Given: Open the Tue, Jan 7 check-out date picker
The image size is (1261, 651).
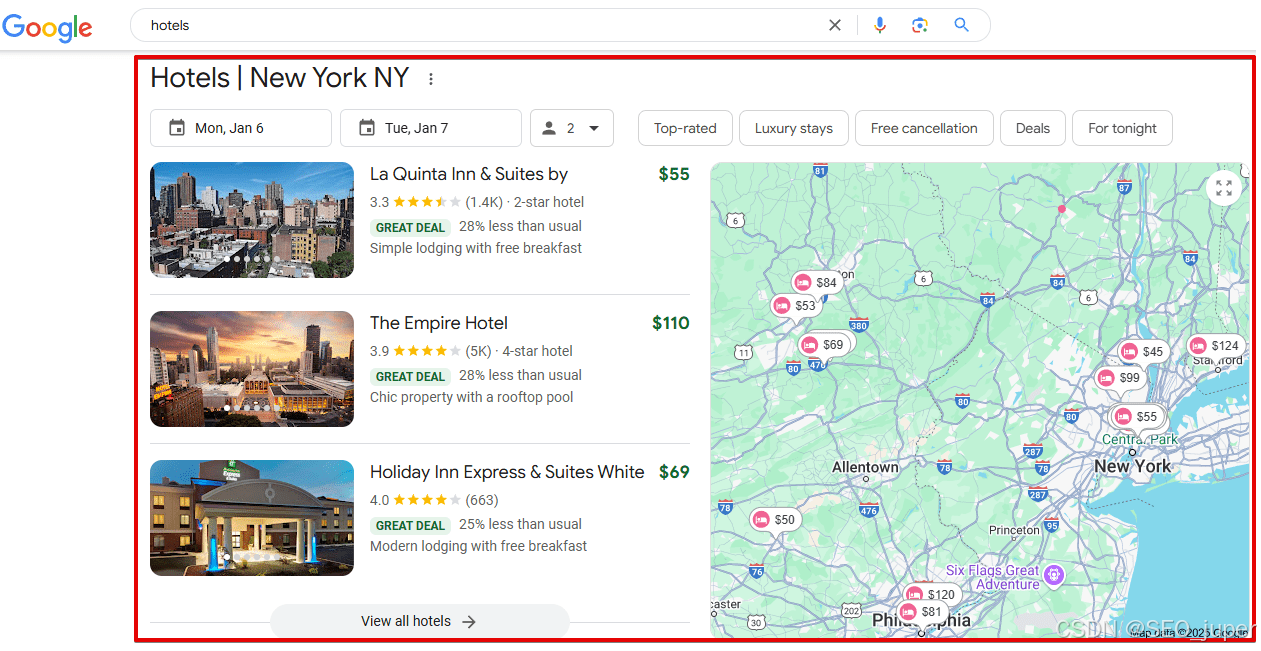Looking at the screenshot, I should 431,128.
